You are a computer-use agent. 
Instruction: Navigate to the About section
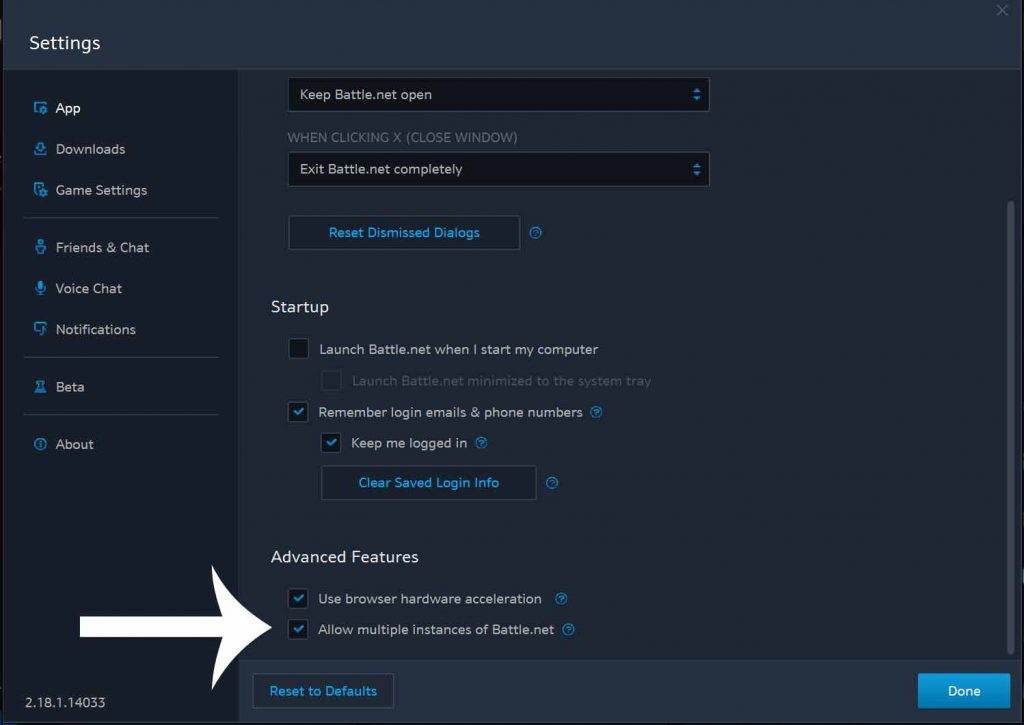(x=74, y=444)
